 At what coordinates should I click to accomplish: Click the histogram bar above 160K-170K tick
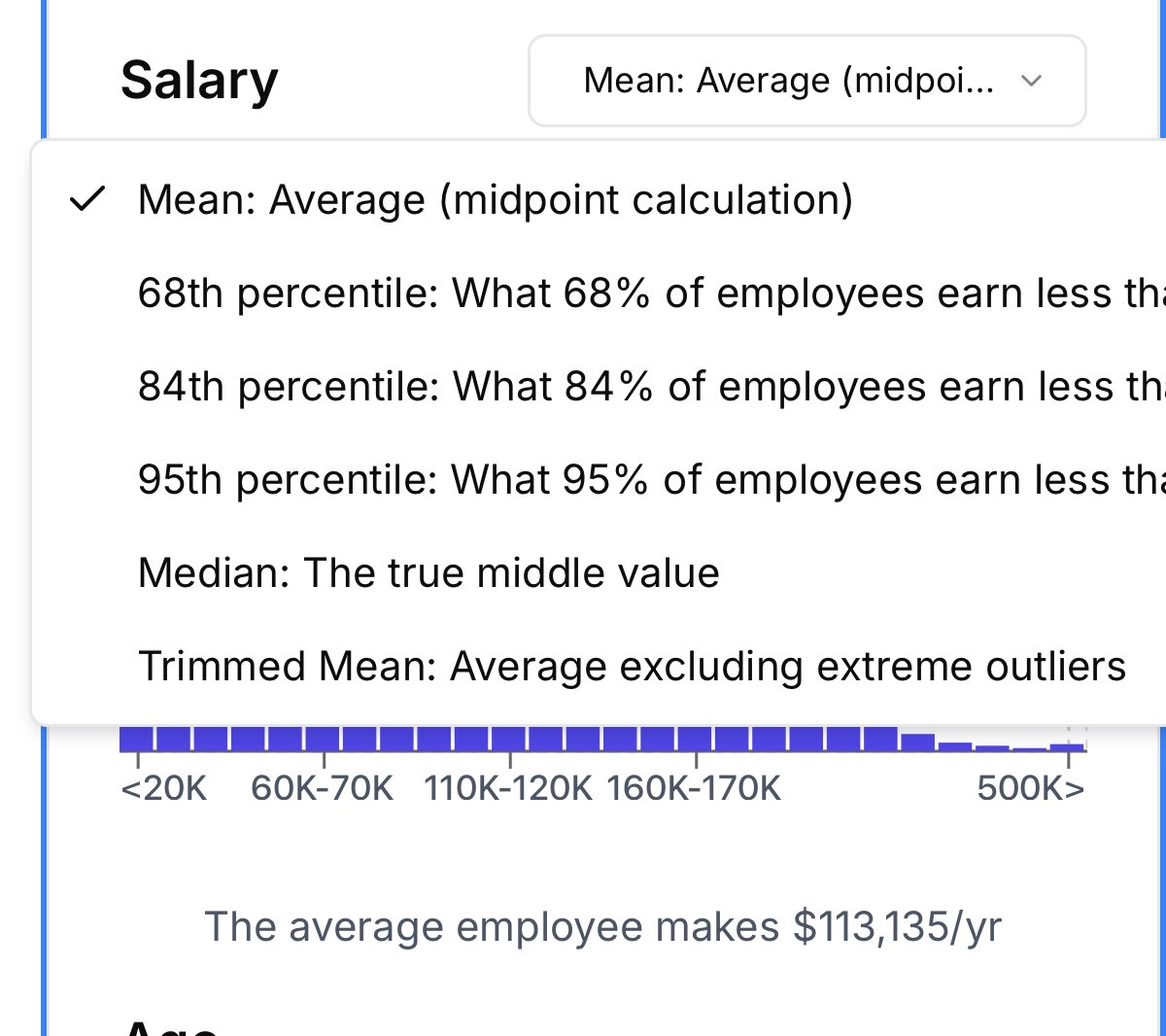(x=696, y=739)
